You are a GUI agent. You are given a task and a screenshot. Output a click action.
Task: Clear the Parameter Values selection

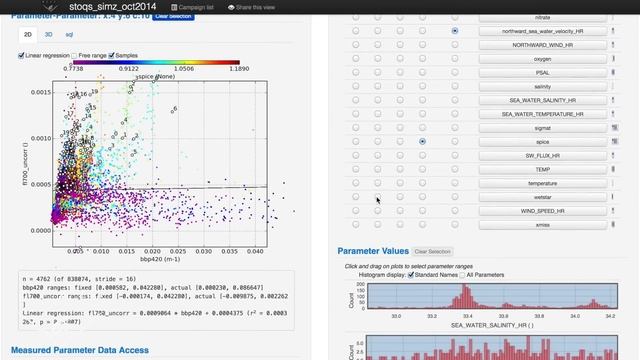(433, 251)
